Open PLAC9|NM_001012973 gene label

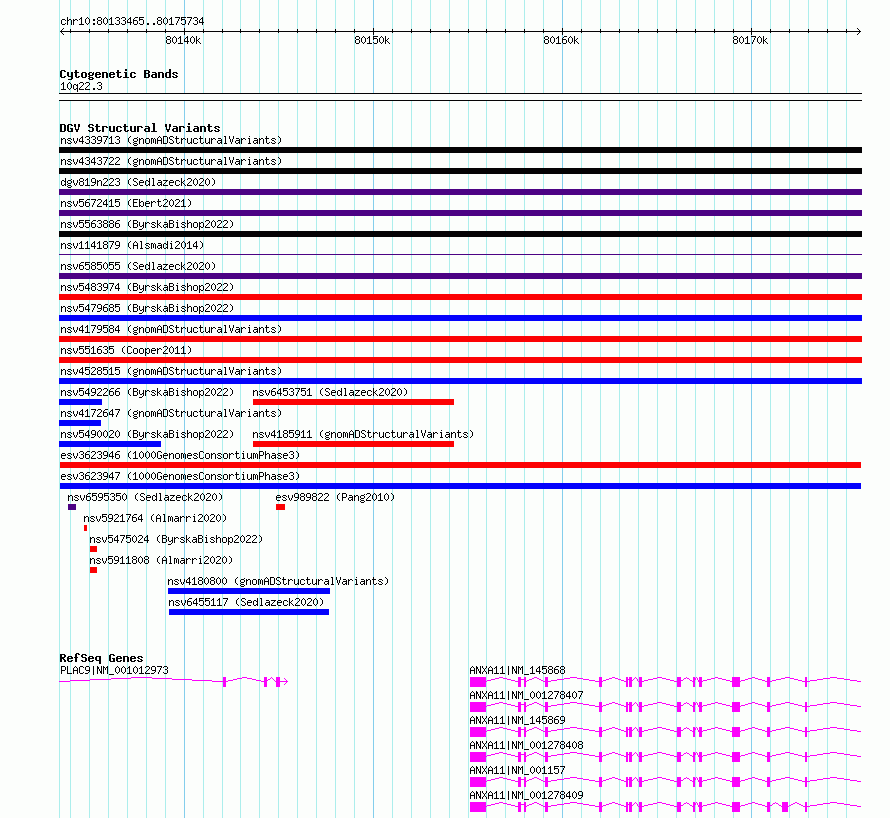(x=114, y=670)
